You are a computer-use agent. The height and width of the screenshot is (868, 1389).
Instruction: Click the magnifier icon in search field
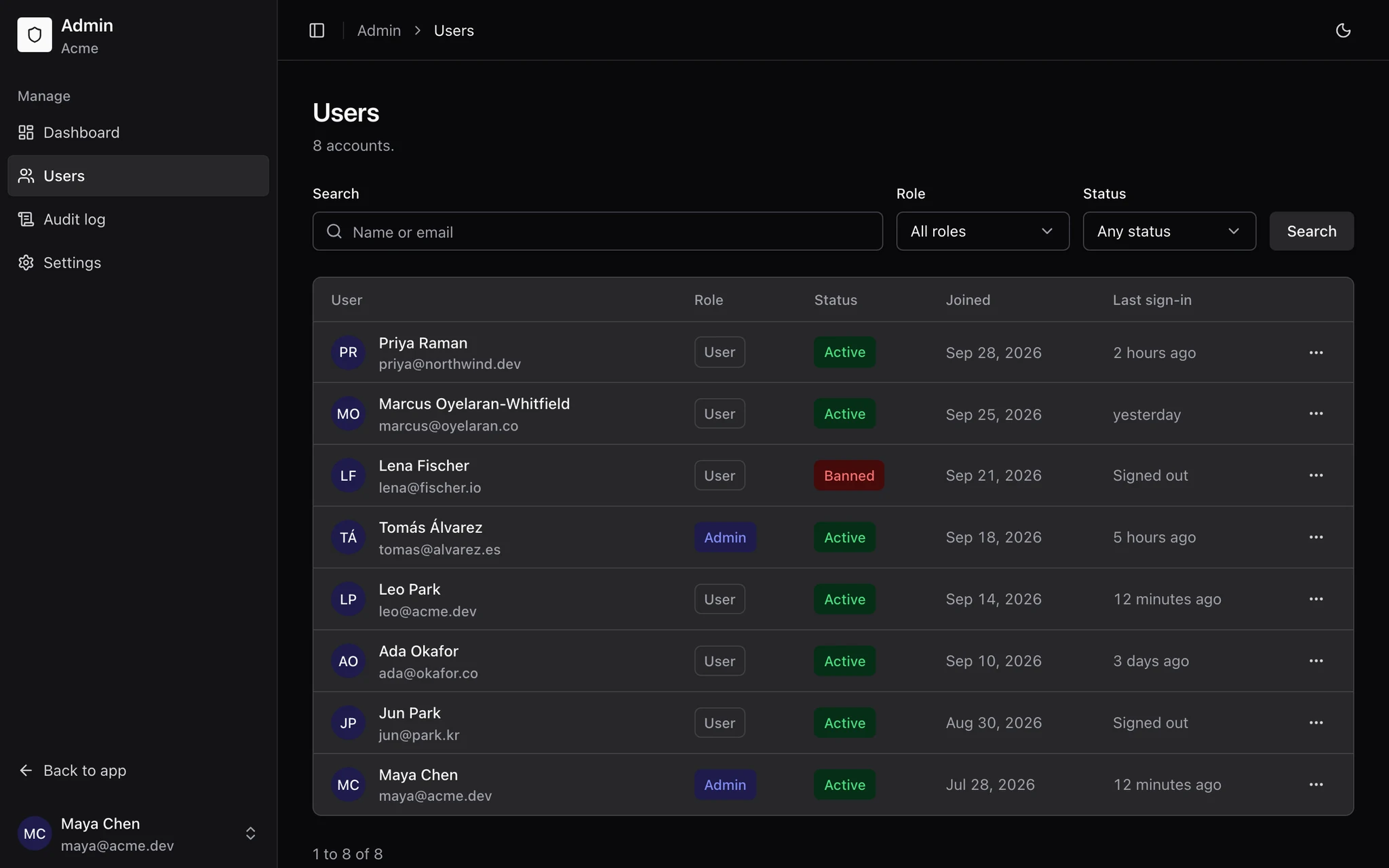pyautogui.click(x=334, y=231)
